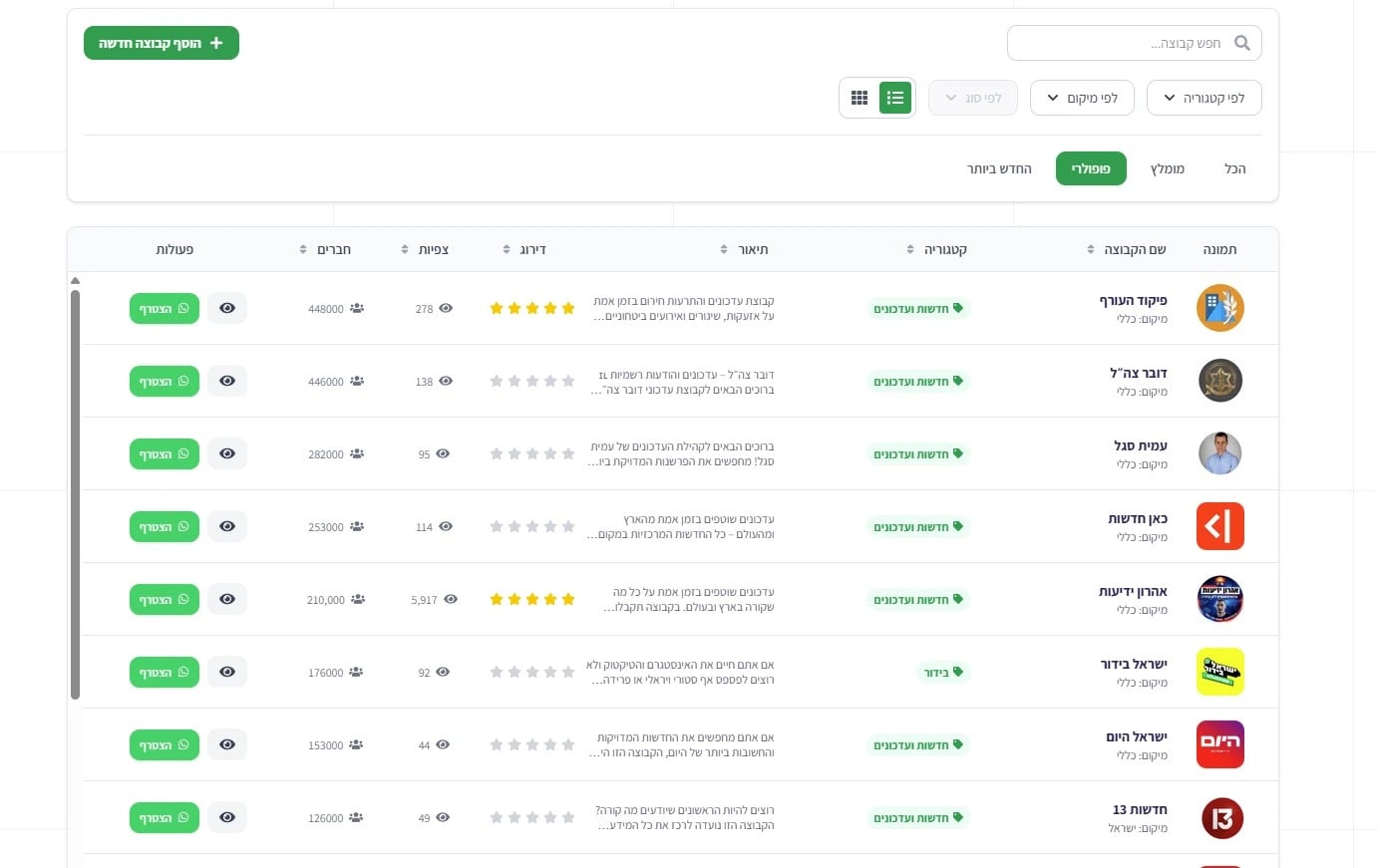Open the לפי קטגוריה dropdown

(1205, 98)
